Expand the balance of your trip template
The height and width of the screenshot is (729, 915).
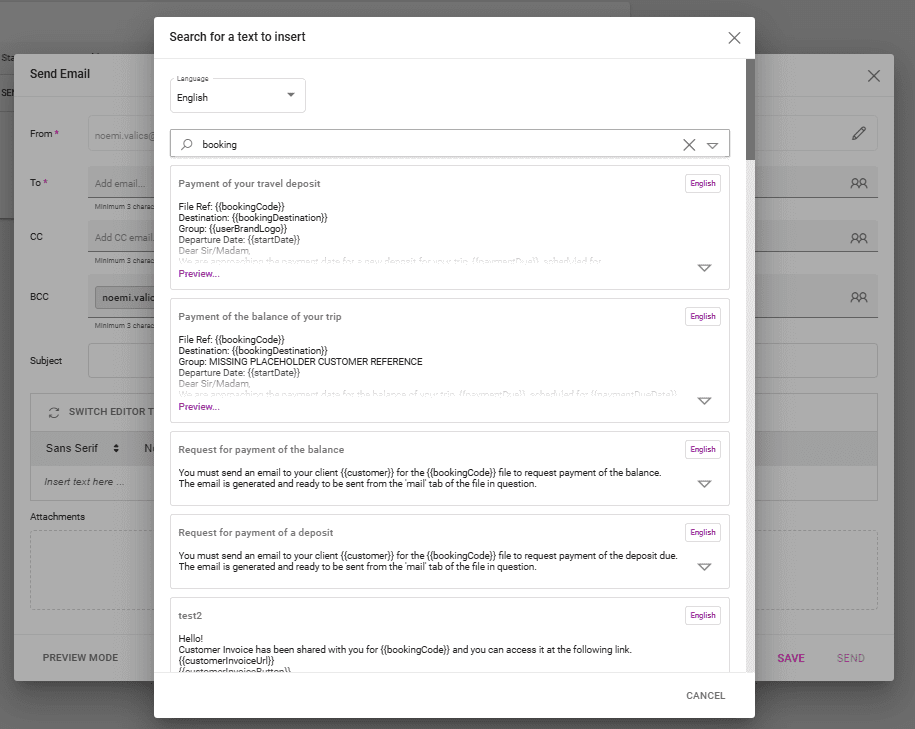click(x=704, y=401)
